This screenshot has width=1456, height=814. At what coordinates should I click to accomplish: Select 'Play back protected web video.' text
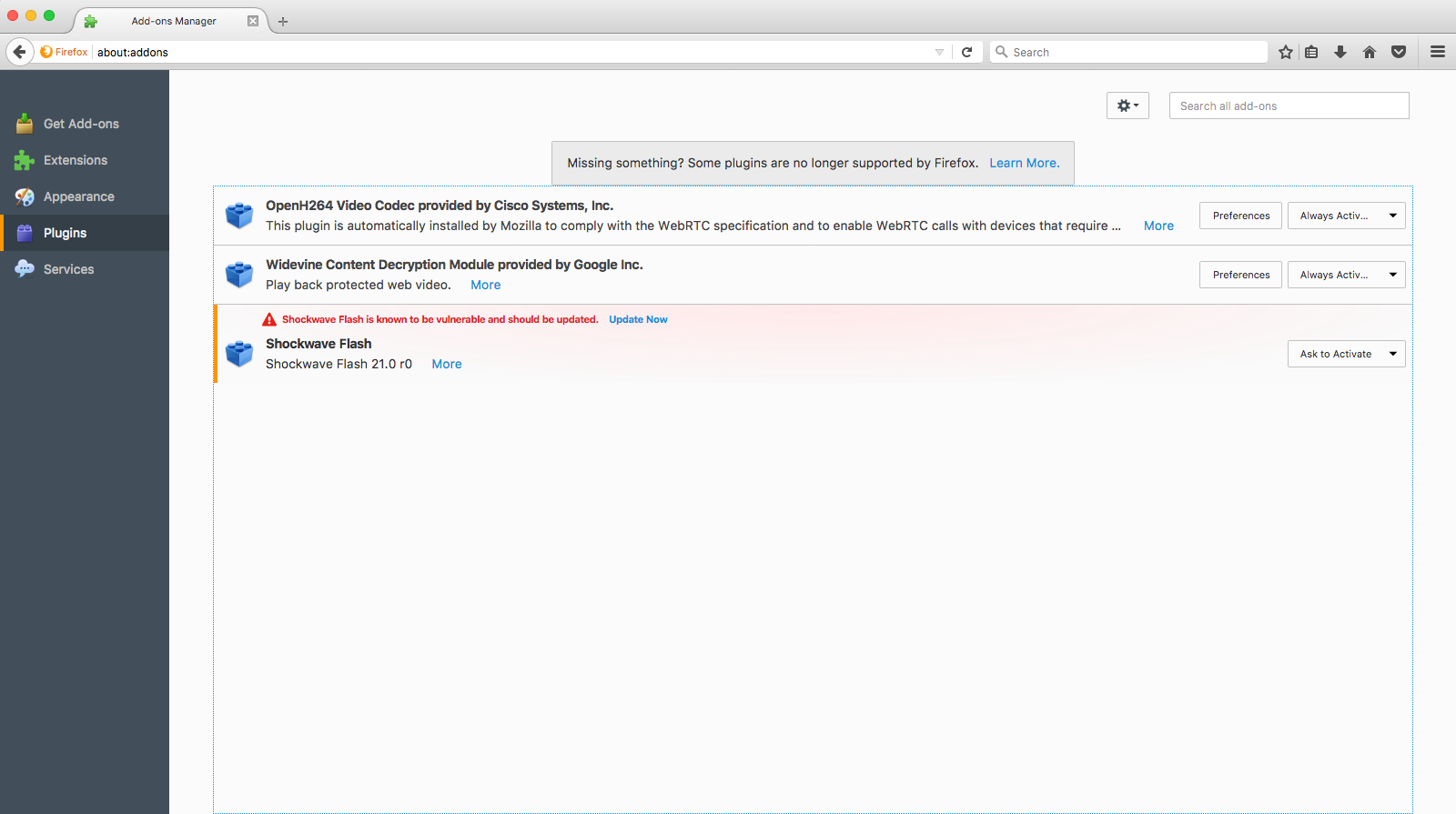pyautogui.click(x=359, y=285)
